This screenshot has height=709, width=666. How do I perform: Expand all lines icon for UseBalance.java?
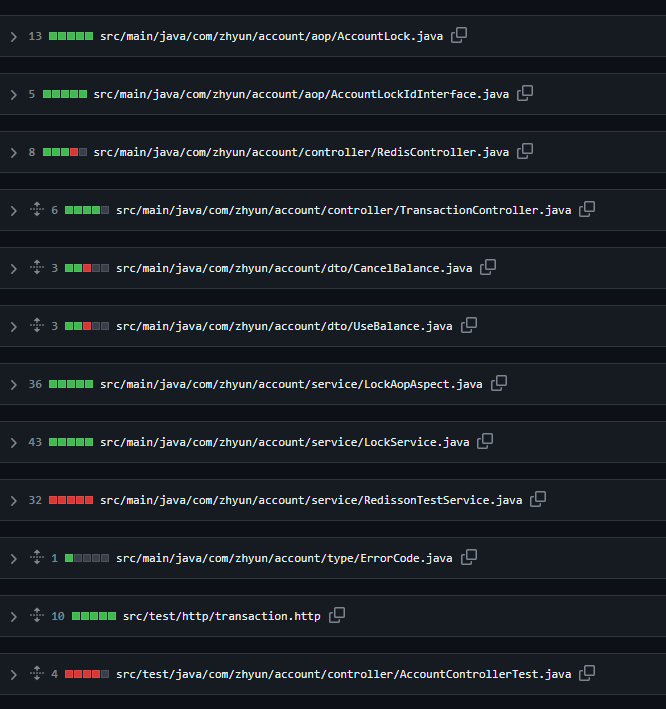(x=37, y=325)
